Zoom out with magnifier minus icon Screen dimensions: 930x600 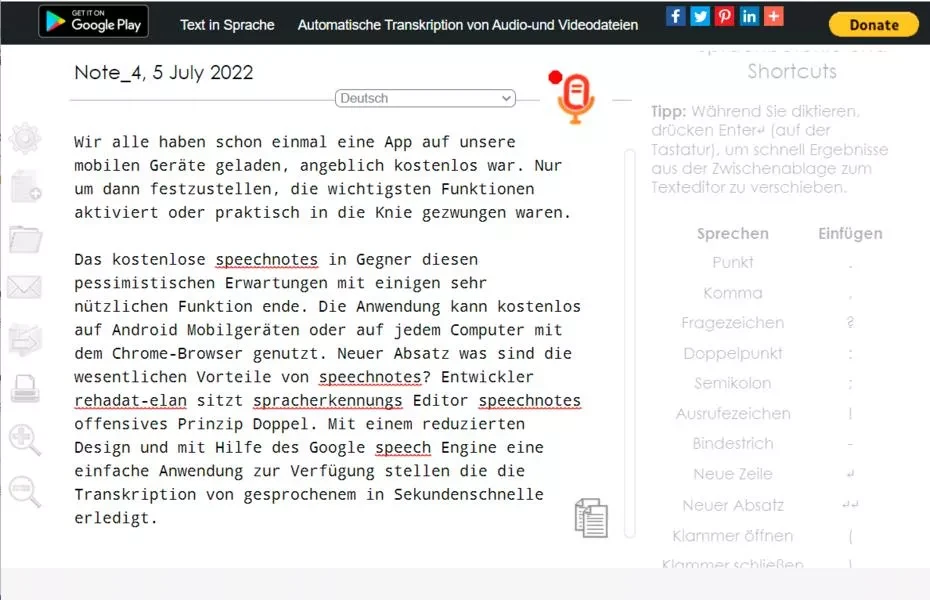pyautogui.click(x=25, y=492)
